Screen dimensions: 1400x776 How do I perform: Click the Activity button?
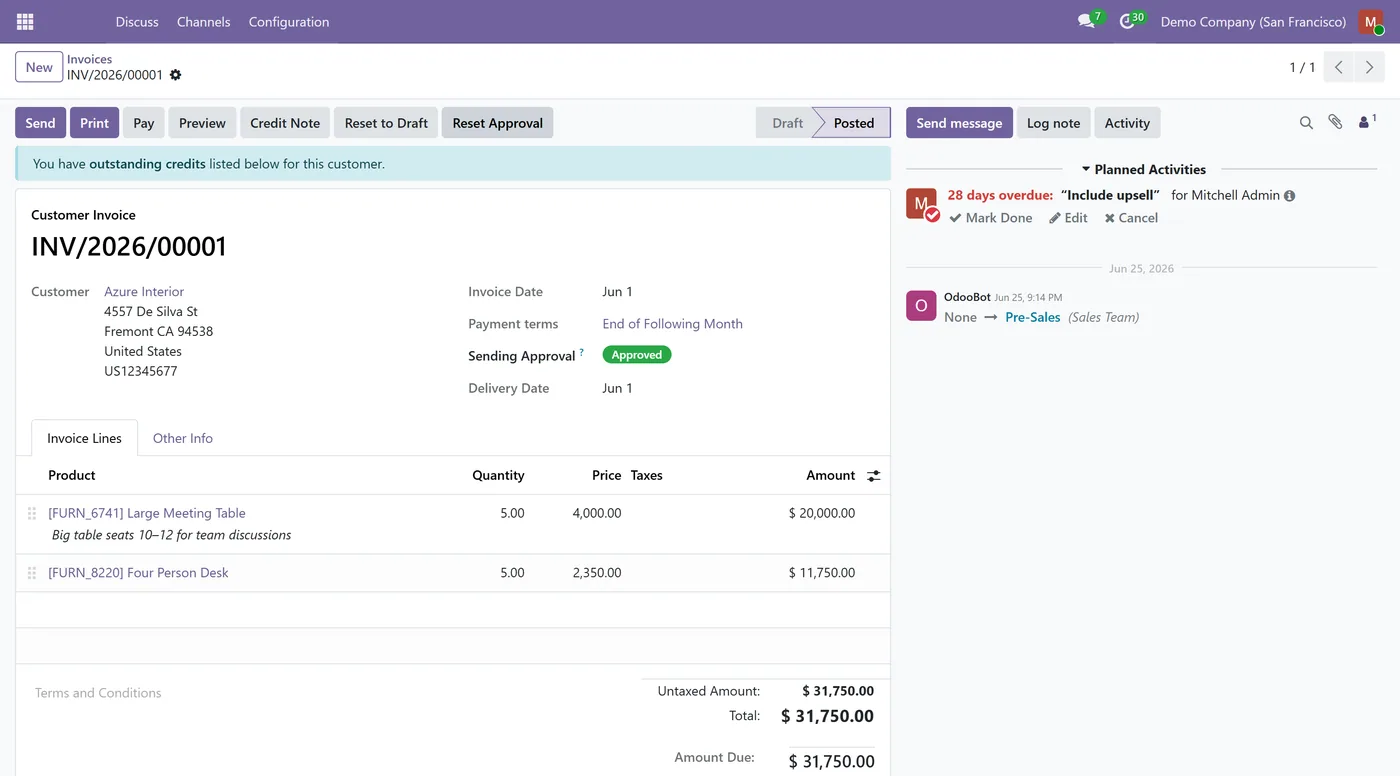point(1127,123)
